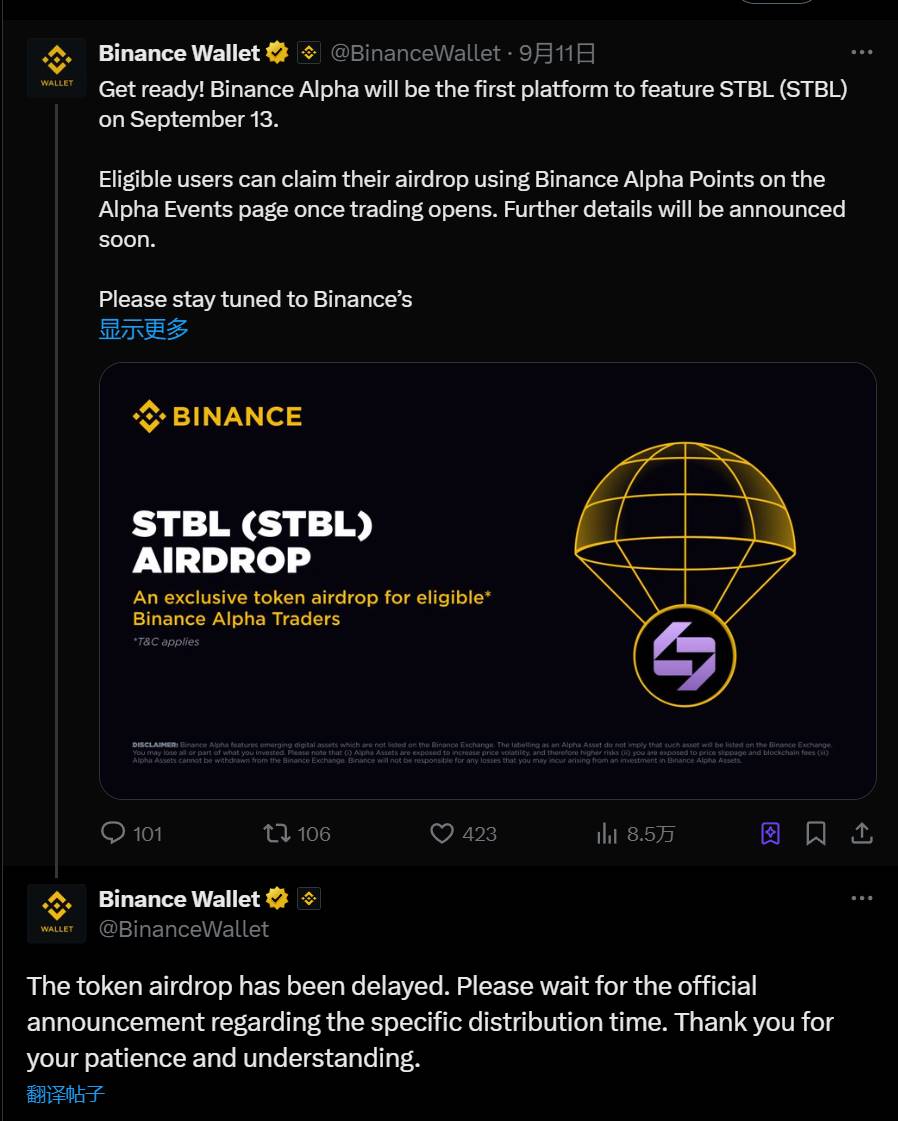
Task: Open more options on the first tweet
Action: [861, 53]
